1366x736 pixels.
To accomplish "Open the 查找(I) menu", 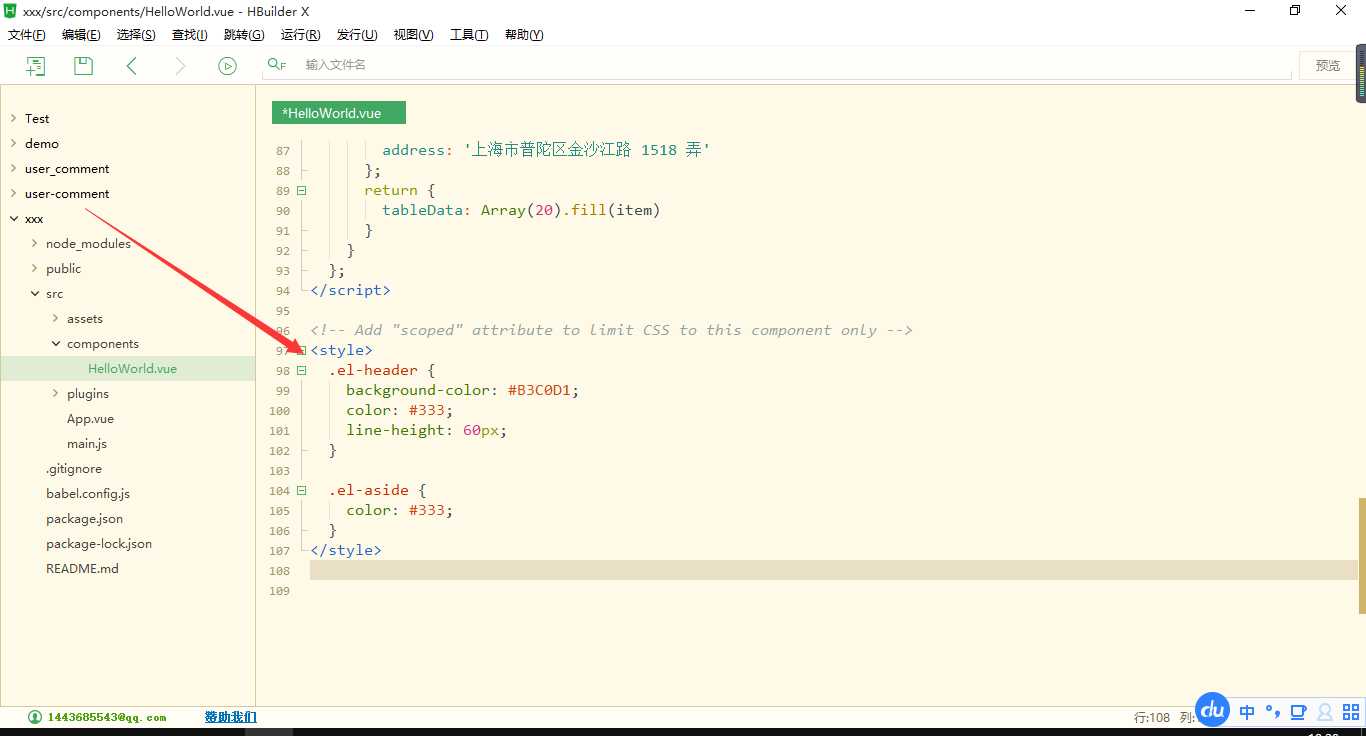I will pos(190,35).
